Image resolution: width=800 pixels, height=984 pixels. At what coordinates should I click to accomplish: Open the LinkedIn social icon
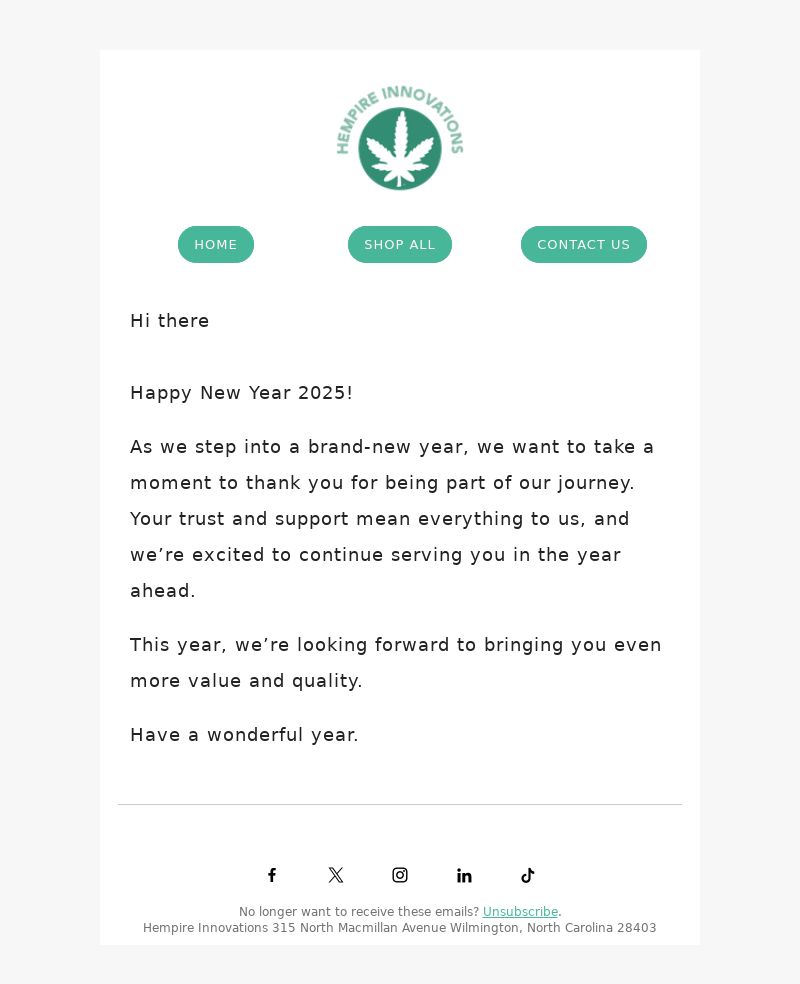(464, 875)
